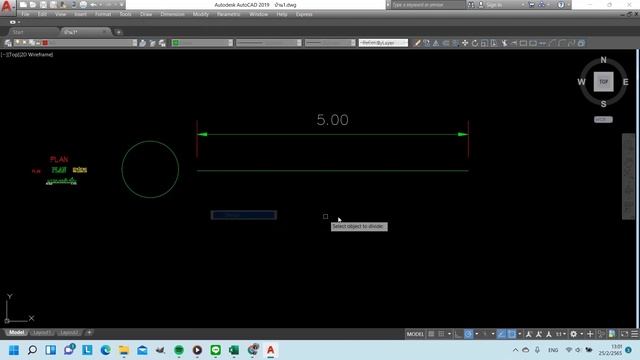Click the Plot printer icon in Quick Access
The height and width of the screenshot is (360, 640).
tap(83, 5)
